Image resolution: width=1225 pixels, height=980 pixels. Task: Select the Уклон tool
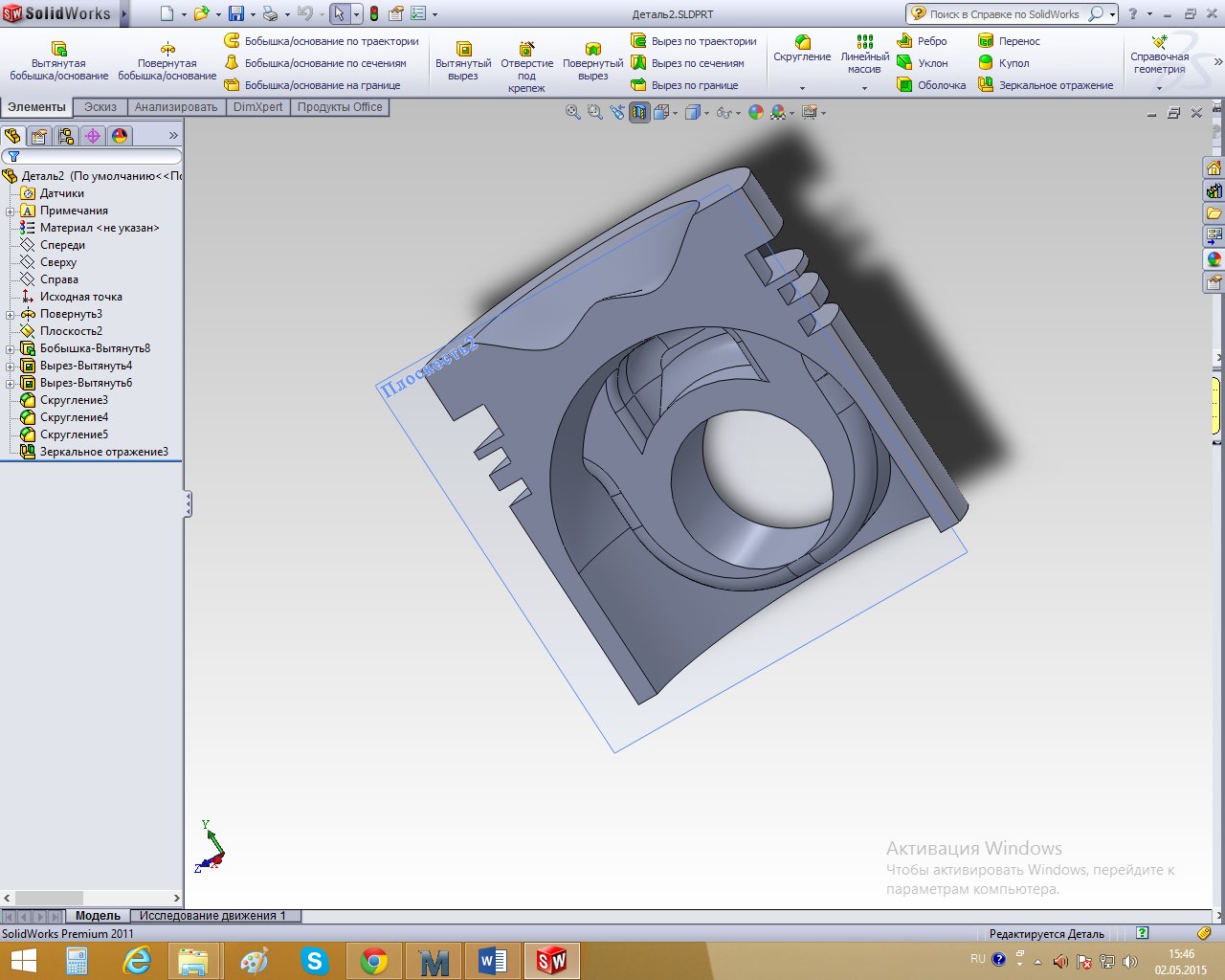click(x=923, y=63)
